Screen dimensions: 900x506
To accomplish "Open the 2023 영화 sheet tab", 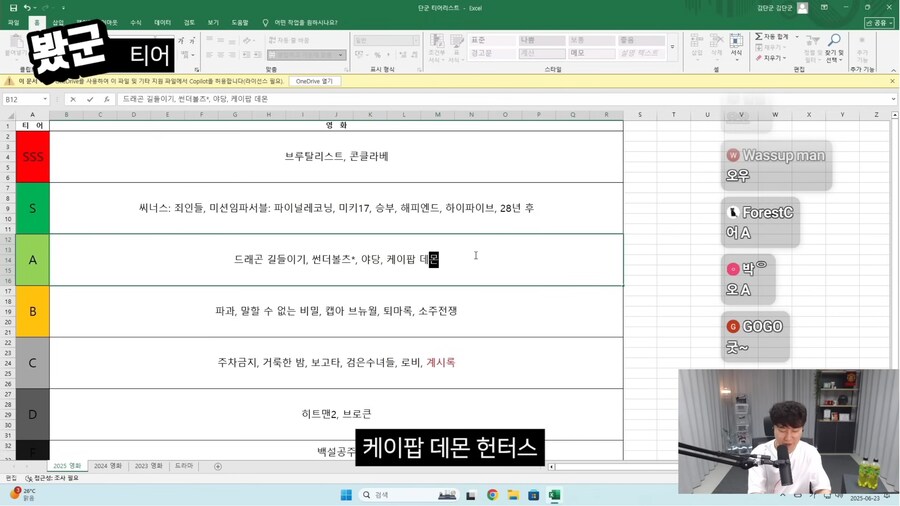I will click(149, 466).
